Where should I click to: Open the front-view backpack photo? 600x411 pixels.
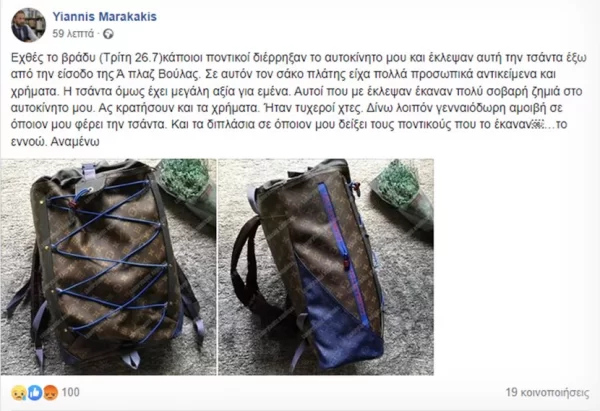coord(108,267)
